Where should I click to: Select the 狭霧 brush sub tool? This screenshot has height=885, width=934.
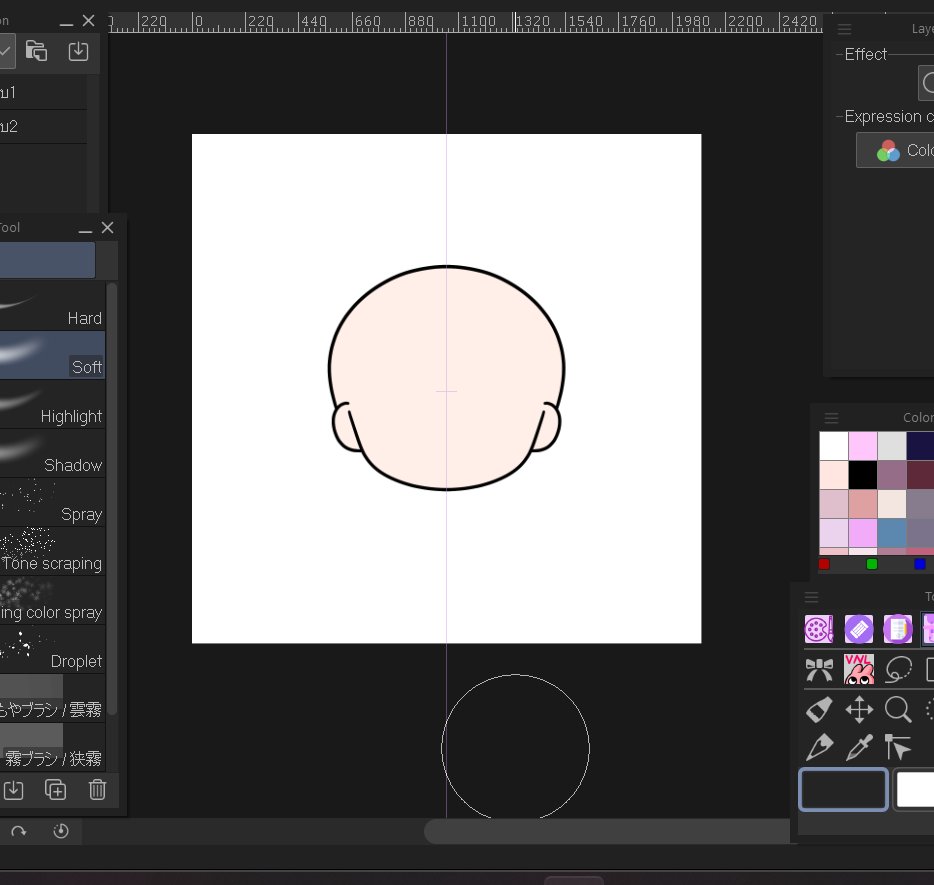coord(52,747)
